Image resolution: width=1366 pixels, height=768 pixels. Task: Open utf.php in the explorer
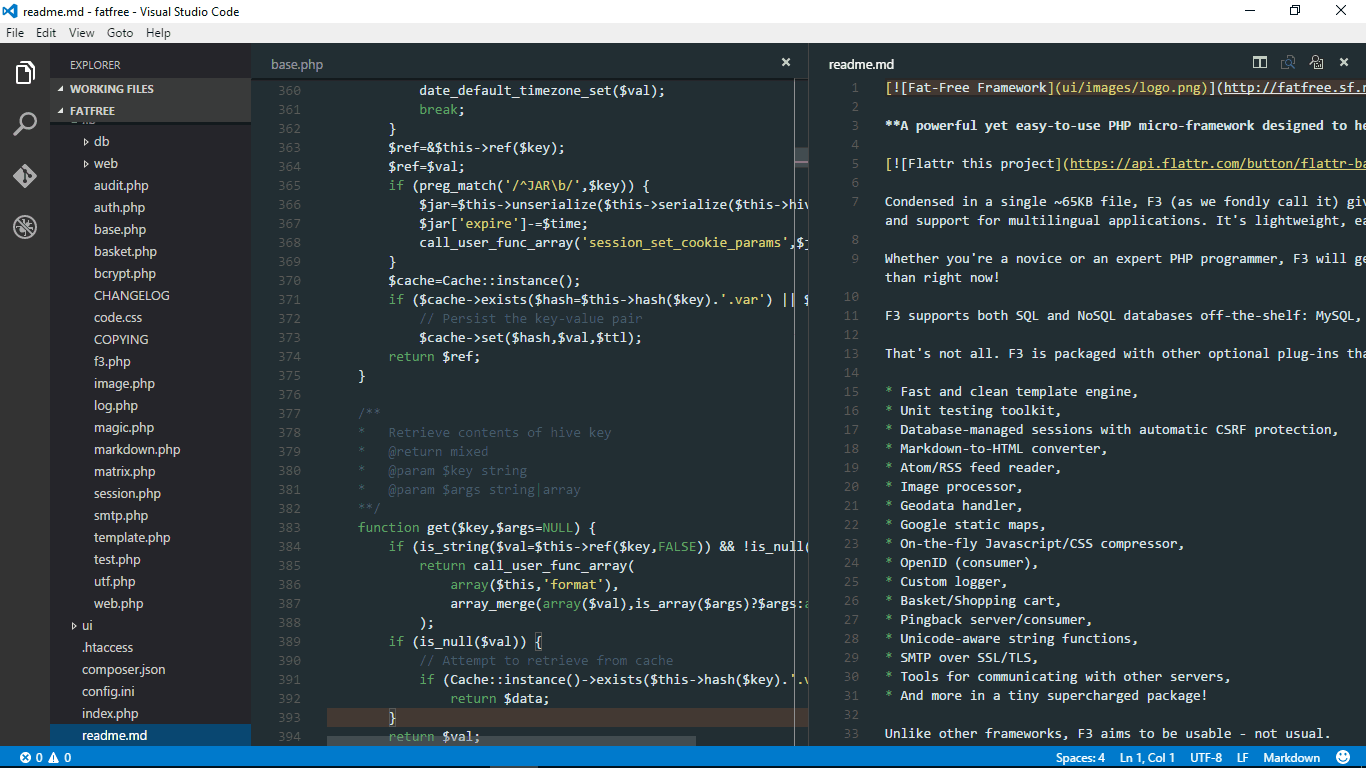(x=115, y=582)
